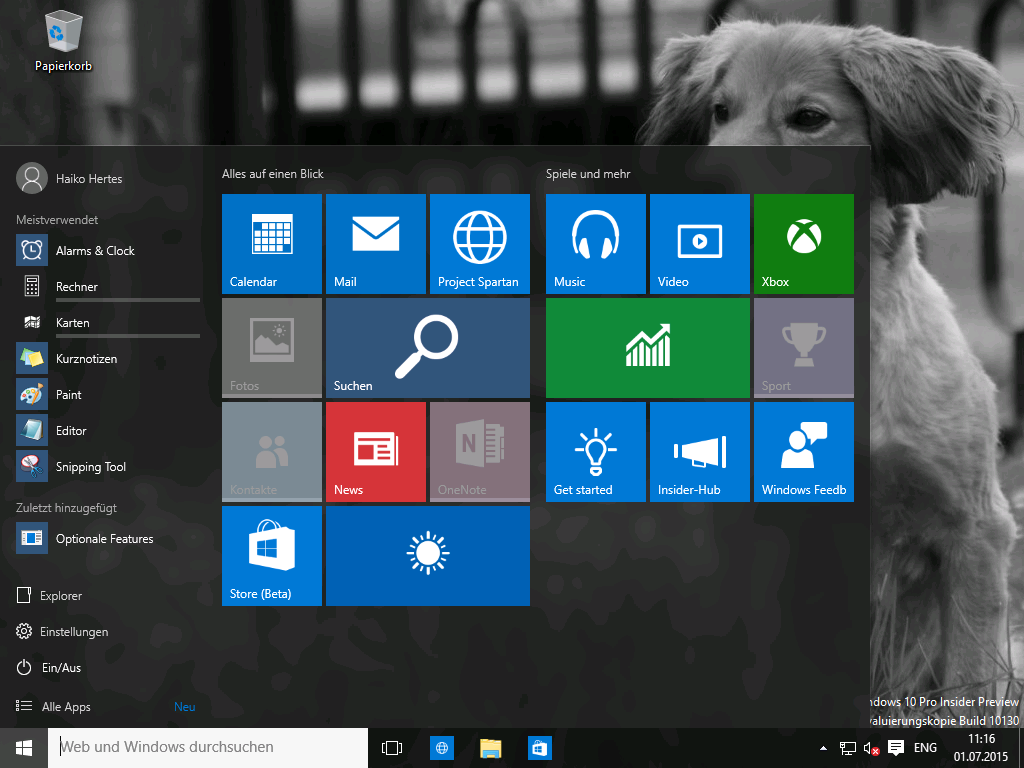Open the Xbox tile
Screen dimensions: 1024x768
[x=803, y=244]
